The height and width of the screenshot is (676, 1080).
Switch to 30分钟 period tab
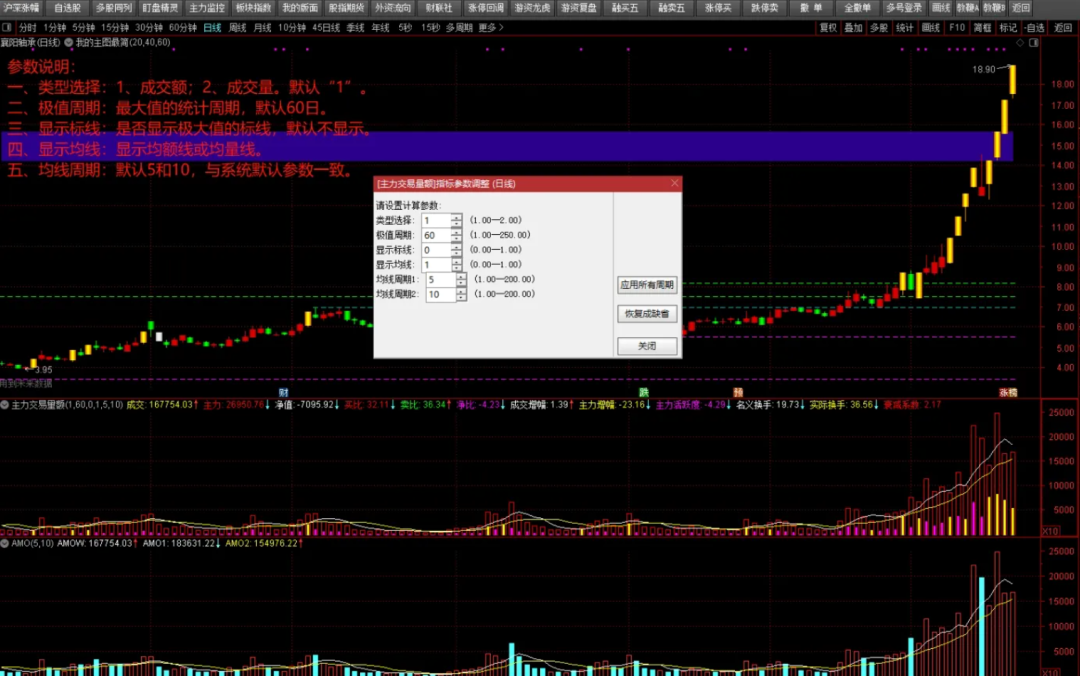(149, 28)
